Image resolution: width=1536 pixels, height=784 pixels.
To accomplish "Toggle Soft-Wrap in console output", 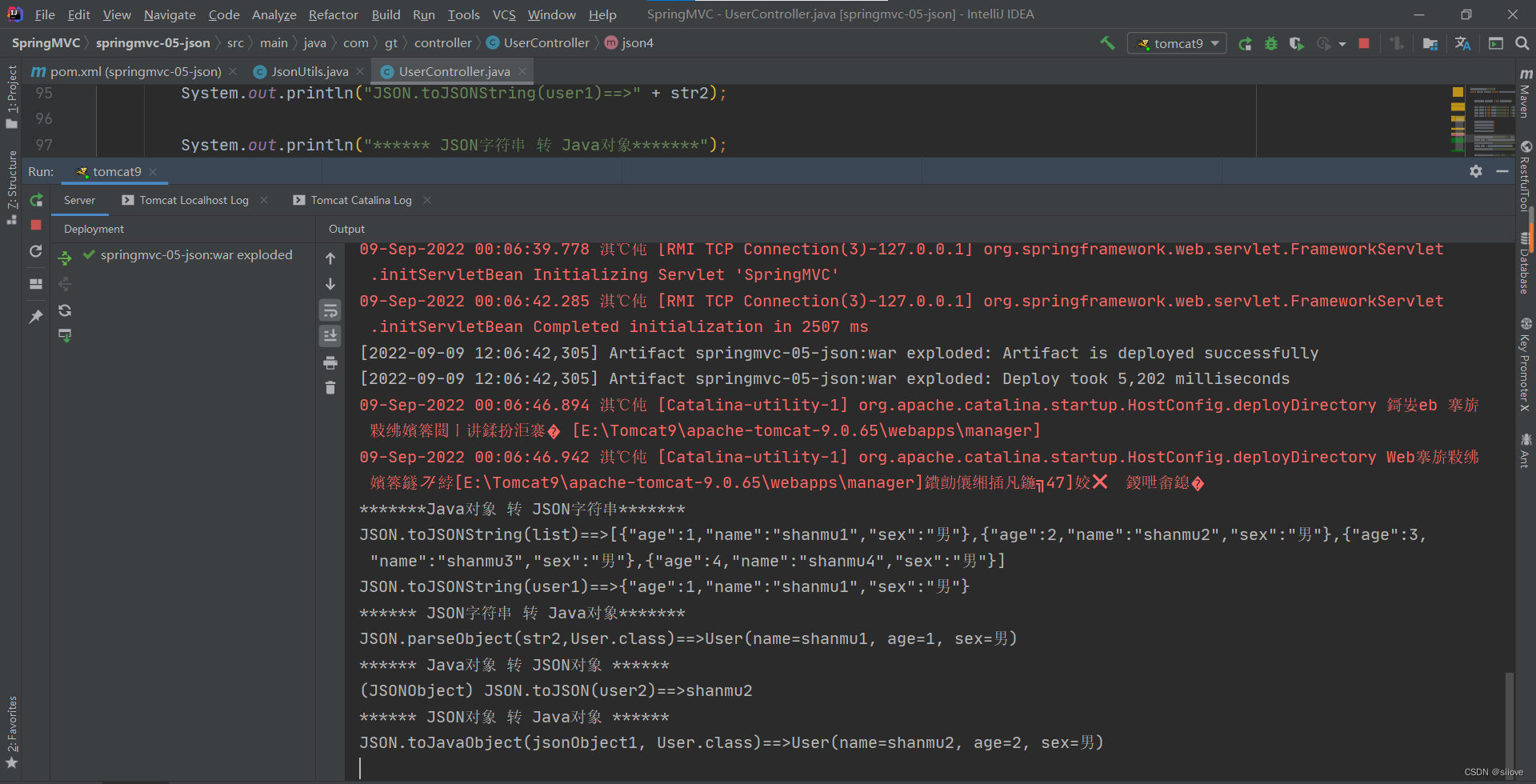I will [x=330, y=310].
